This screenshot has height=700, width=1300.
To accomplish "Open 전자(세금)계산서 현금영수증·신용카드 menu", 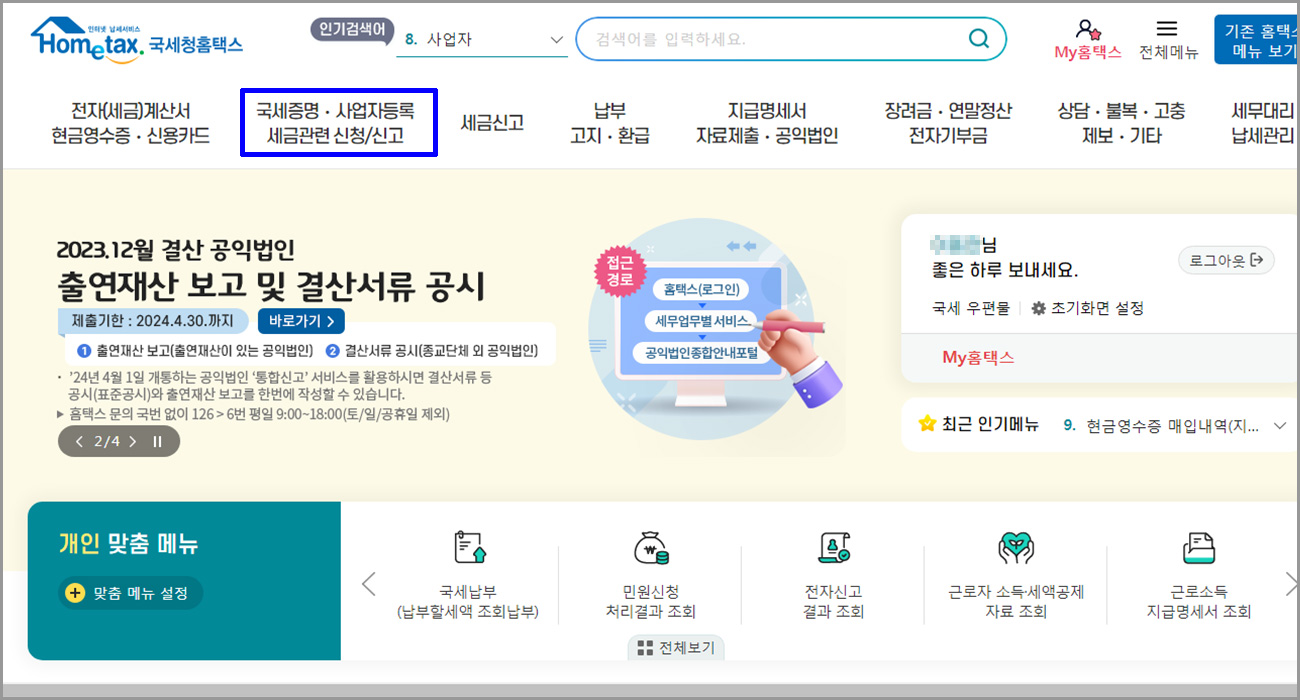I will coord(131,123).
